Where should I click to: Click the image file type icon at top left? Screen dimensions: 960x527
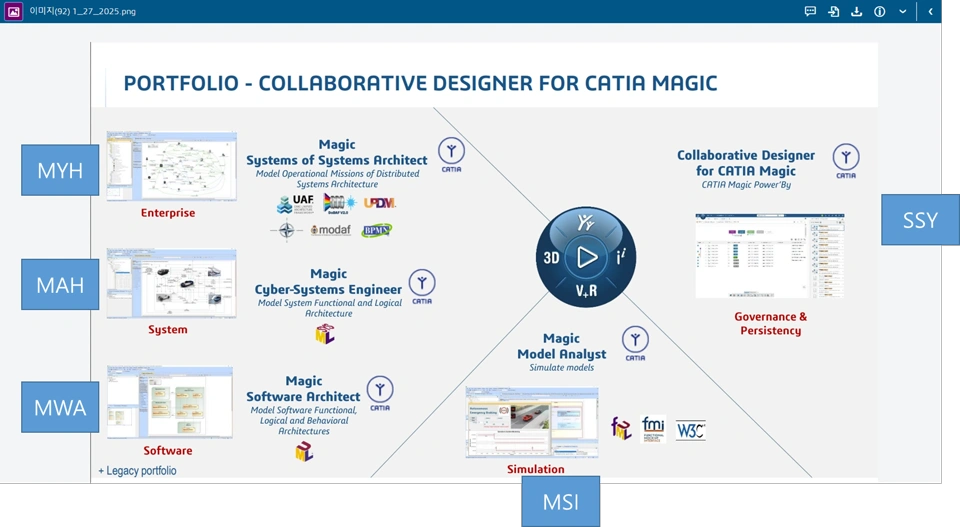point(13,11)
